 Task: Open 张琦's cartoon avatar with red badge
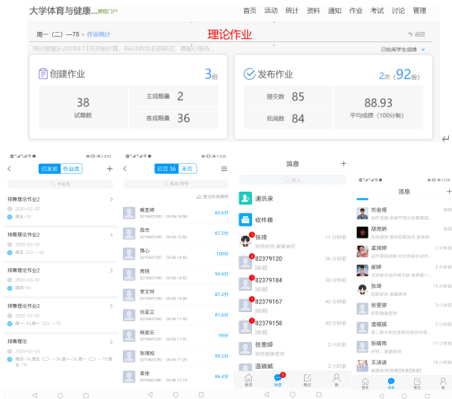pos(246,240)
